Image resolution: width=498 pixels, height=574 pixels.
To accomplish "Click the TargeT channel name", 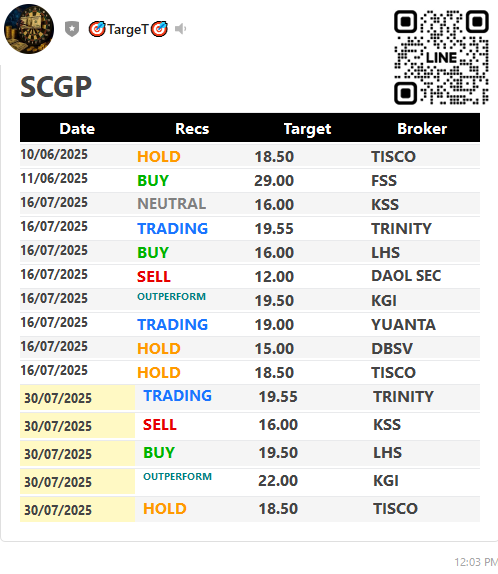I will point(128,29).
